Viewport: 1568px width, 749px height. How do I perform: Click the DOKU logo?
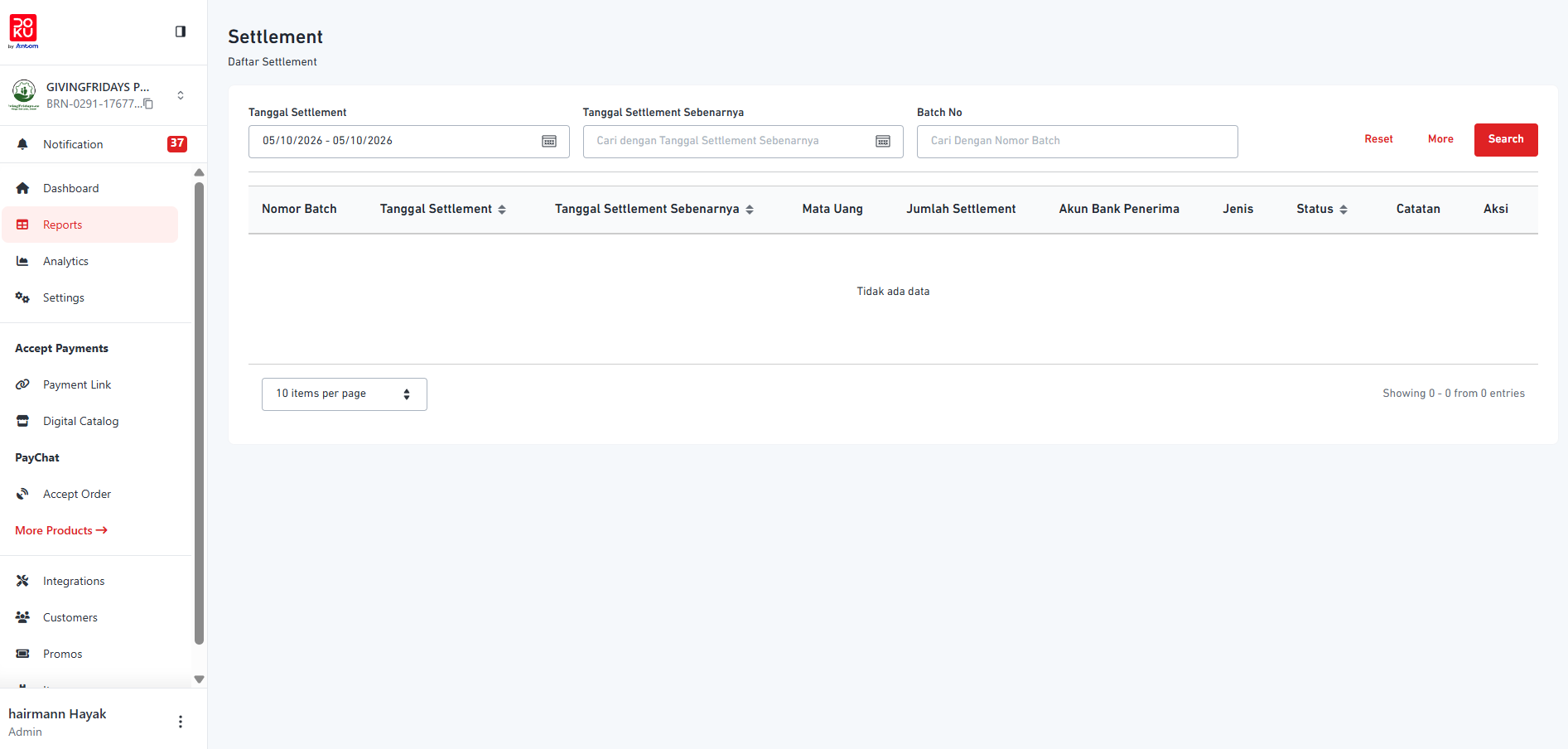(23, 31)
